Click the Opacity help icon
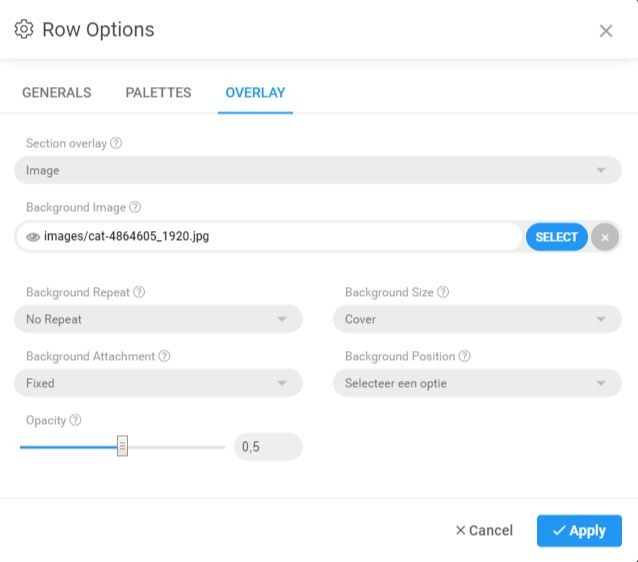The image size is (638, 562). click(x=76, y=421)
